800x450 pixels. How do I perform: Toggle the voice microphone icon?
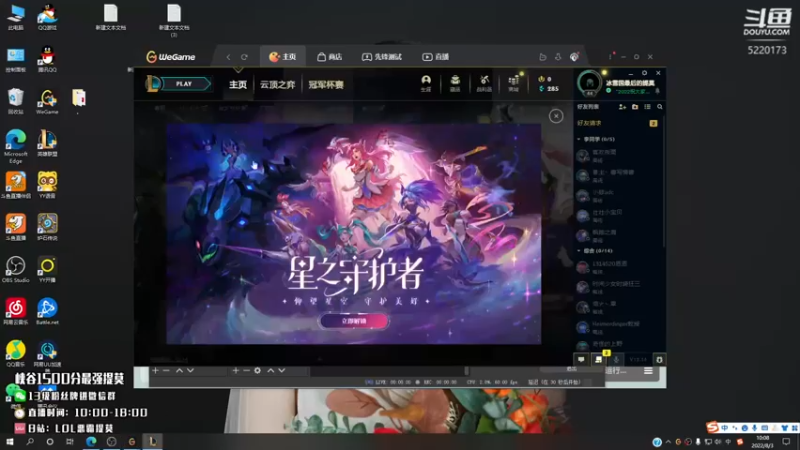coord(616,360)
